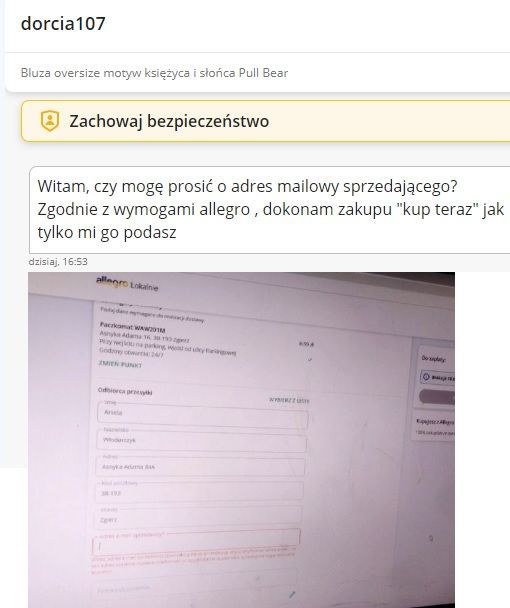510x608 pixels.
Task: Click ZMIEŃ PUNKT in the photographed form
Action: (120, 364)
